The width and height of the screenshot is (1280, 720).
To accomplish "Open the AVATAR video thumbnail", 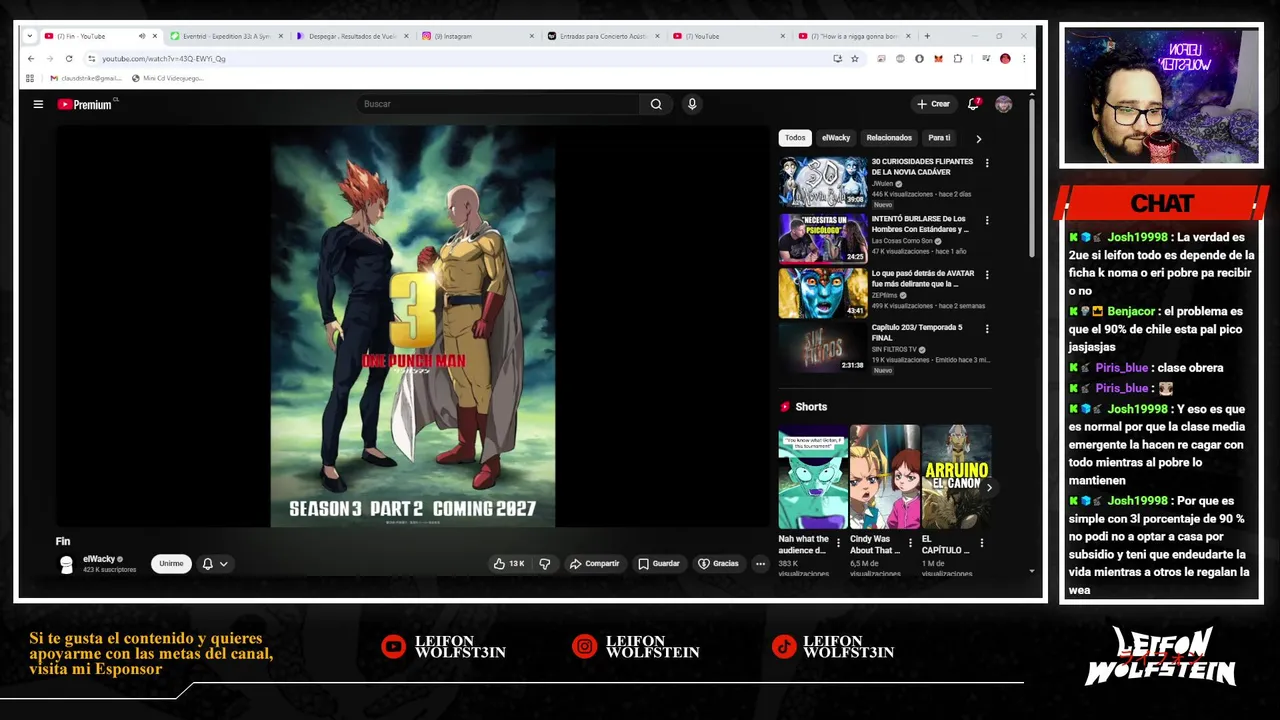I will tap(823, 293).
